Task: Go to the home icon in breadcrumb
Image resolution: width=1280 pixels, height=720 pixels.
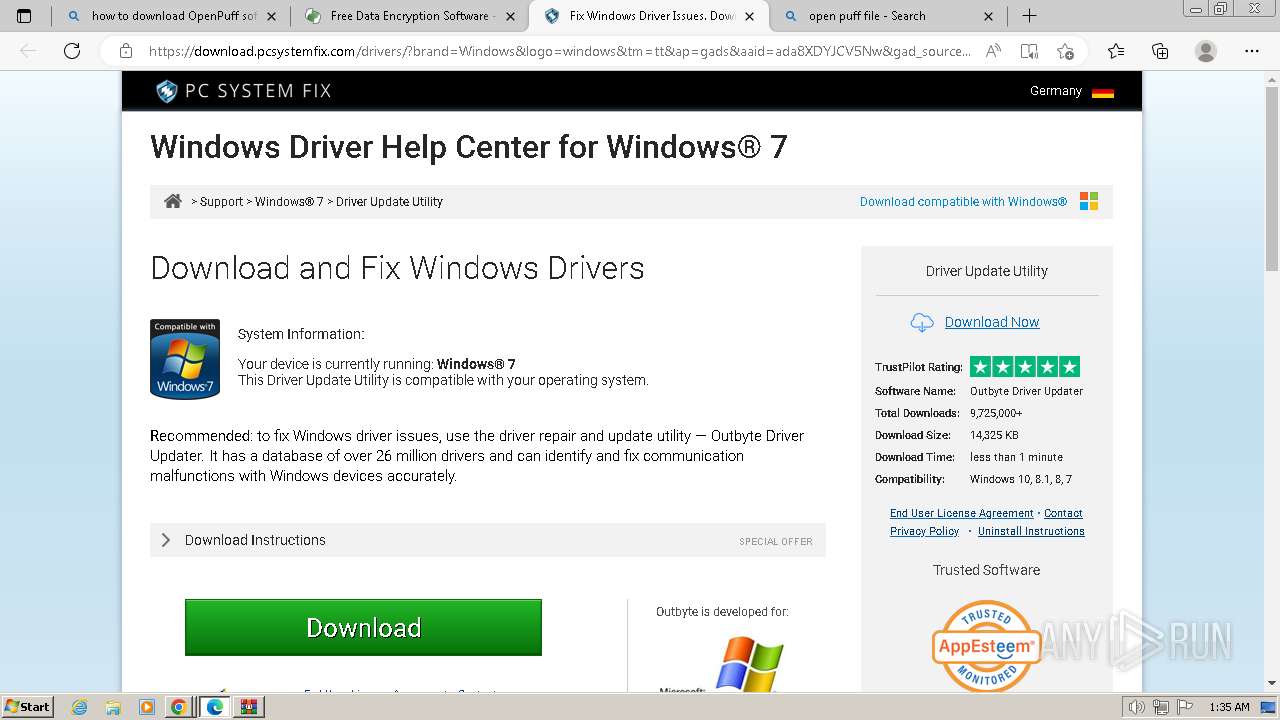Action: pos(173,201)
